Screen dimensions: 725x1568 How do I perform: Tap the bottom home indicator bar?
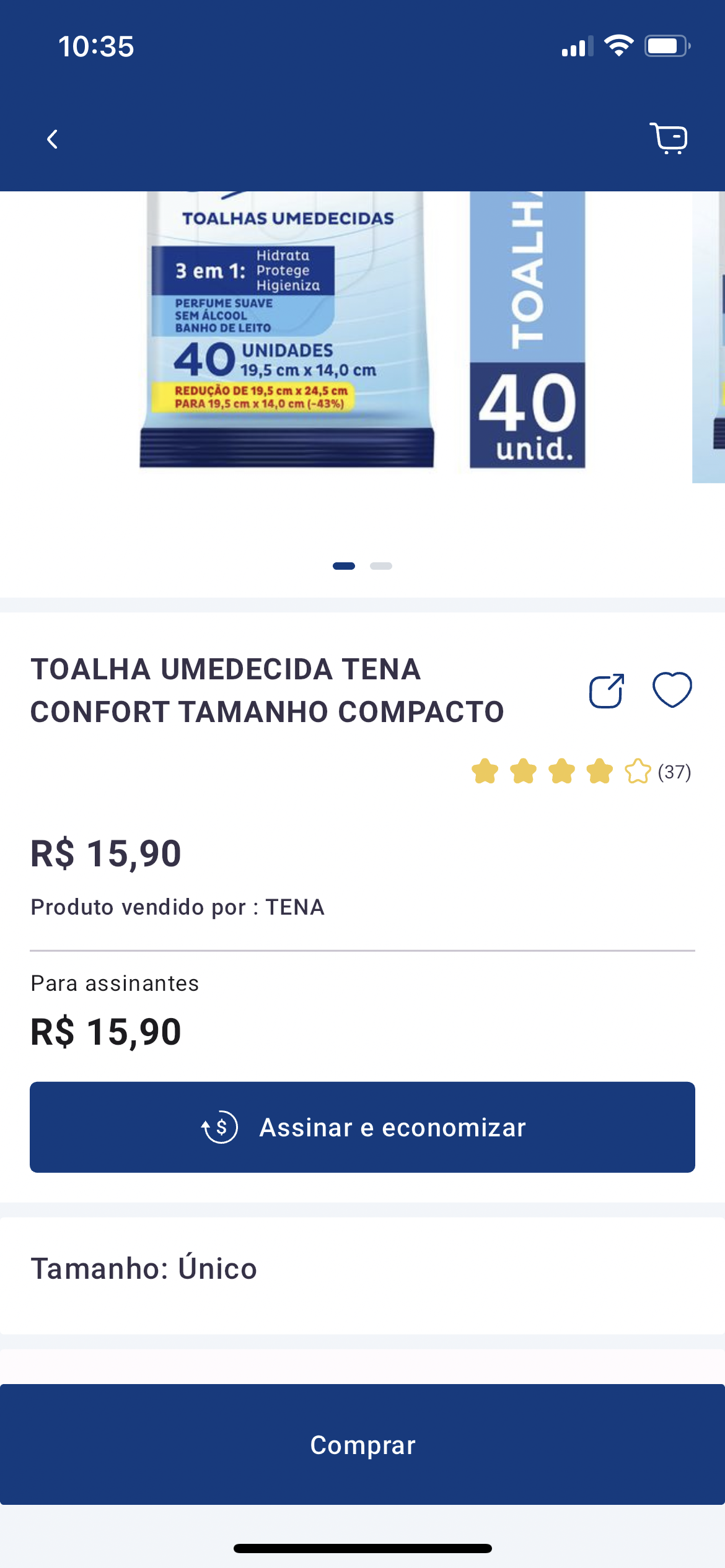pyautogui.click(x=362, y=1548)
